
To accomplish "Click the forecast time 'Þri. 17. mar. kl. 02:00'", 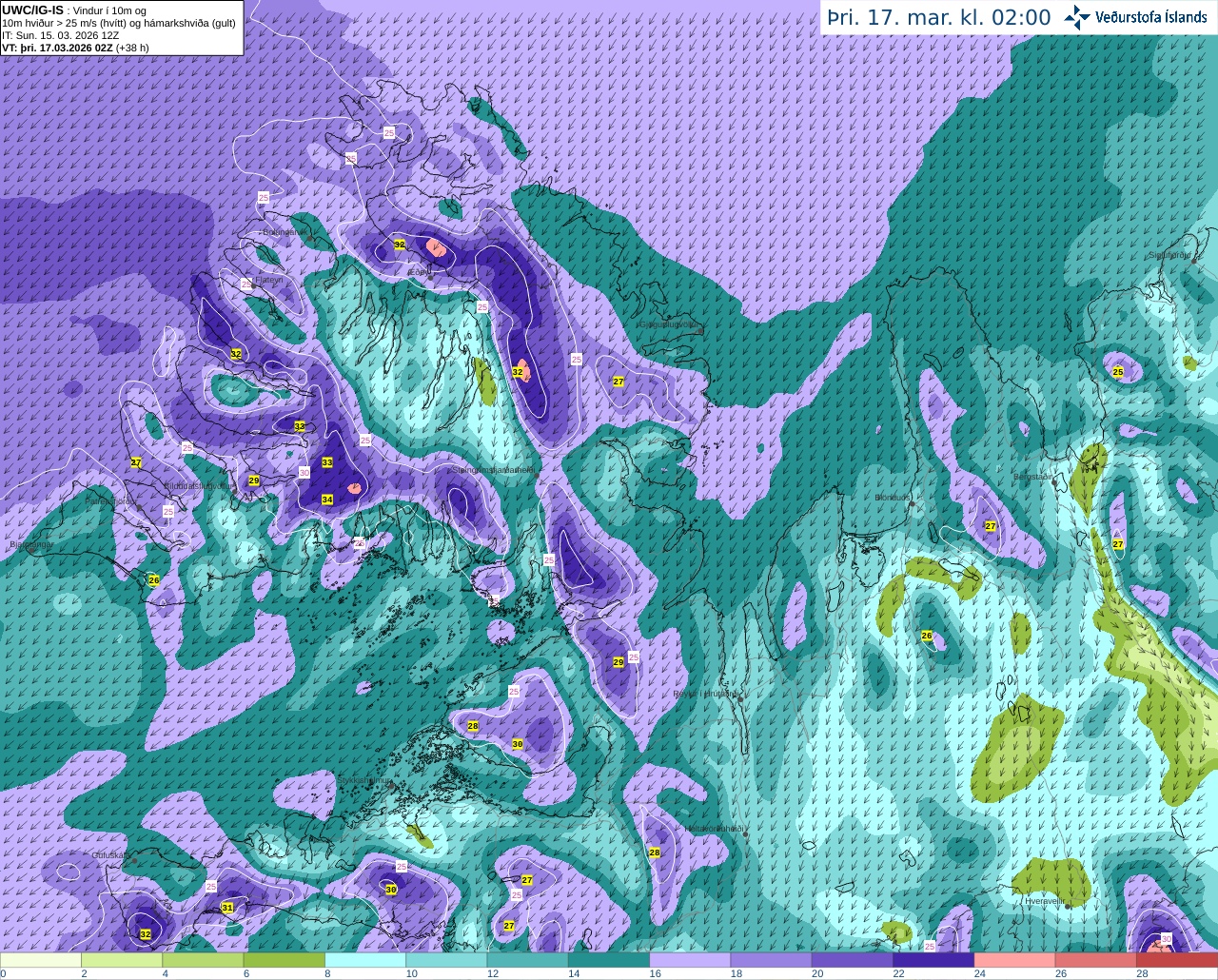I will [938, 17].
